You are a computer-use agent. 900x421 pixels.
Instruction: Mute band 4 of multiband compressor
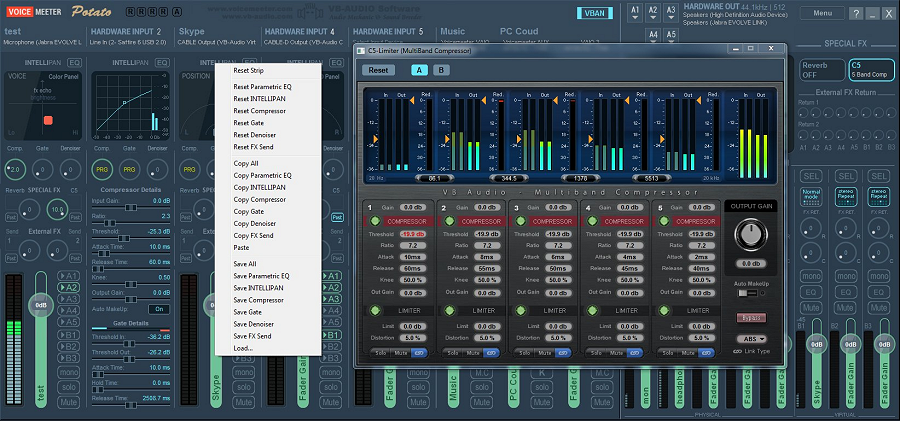tap(616, 353)
